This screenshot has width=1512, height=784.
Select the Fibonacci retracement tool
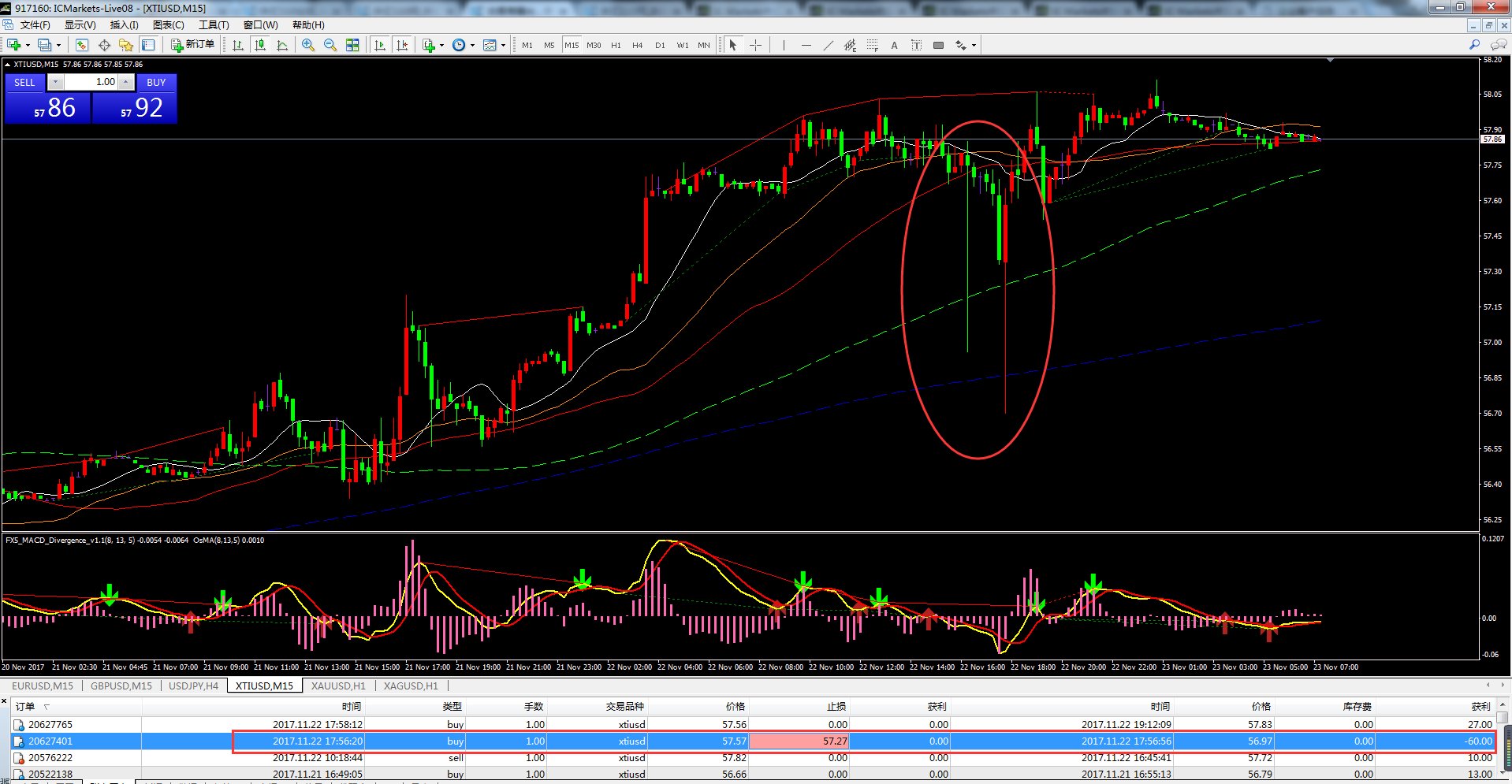[872, 45]
